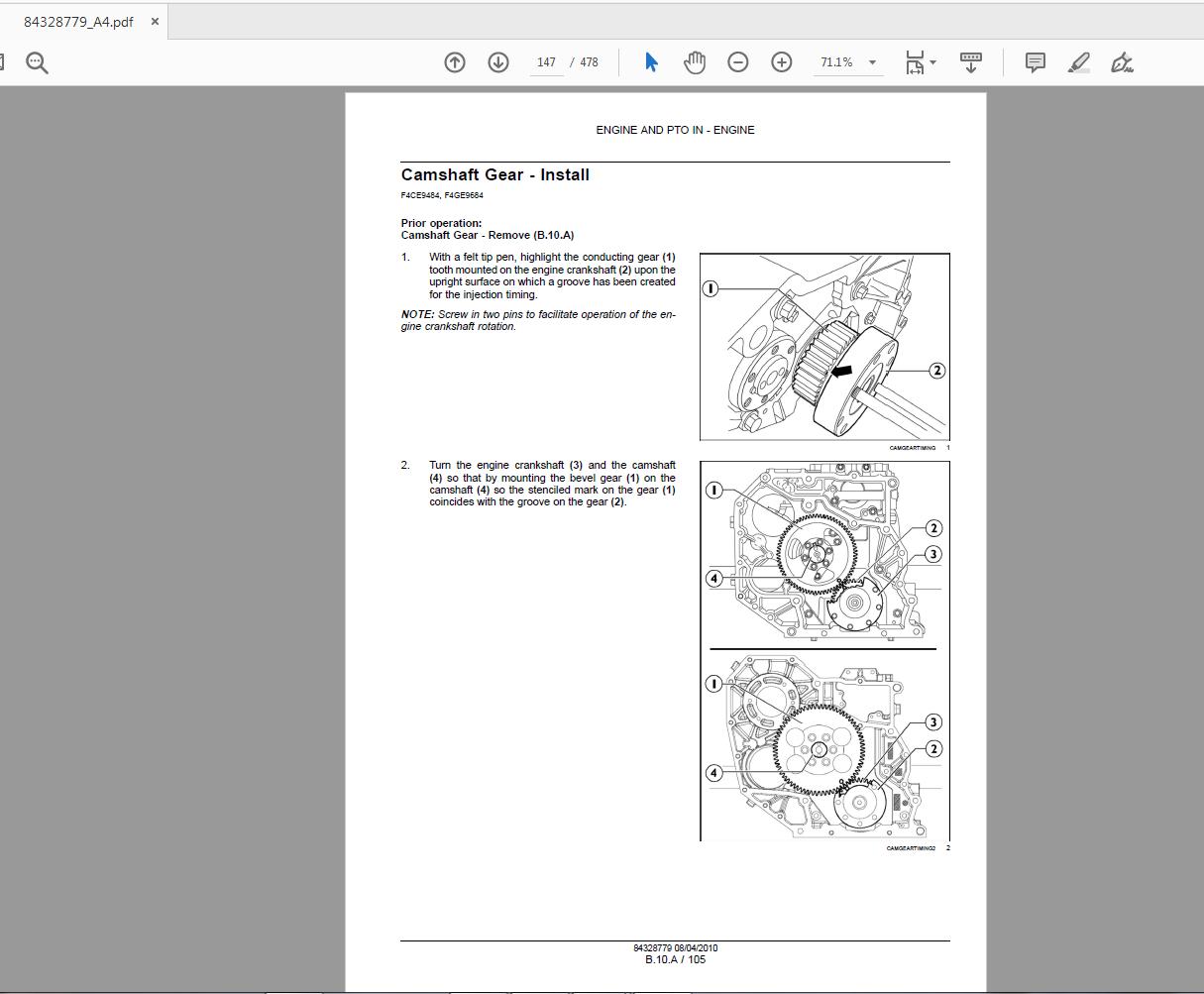Screen dimensions: 1204x994
Task: Go to previous page with up arrow
Action: (455, 62)
